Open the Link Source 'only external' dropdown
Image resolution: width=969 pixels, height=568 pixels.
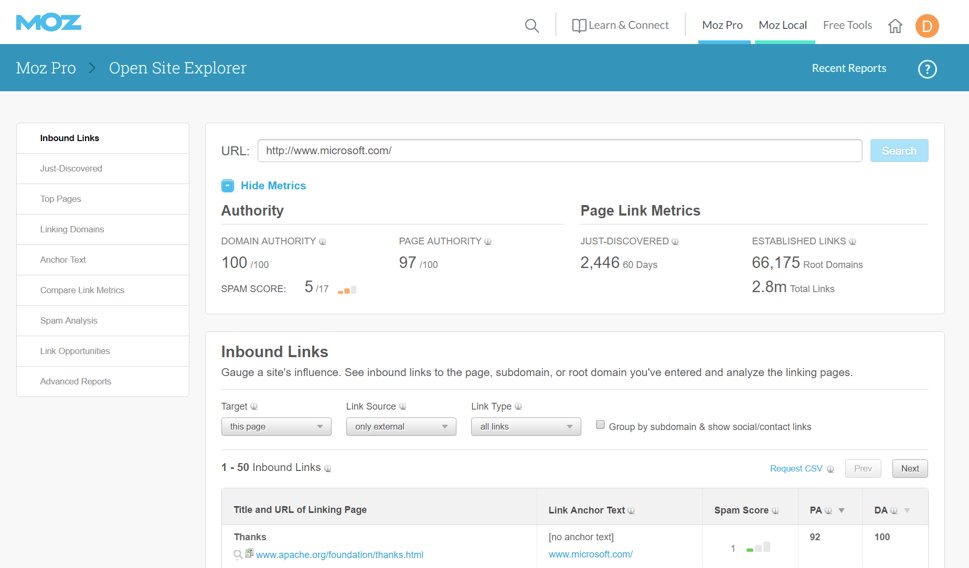tap(401, 426)
